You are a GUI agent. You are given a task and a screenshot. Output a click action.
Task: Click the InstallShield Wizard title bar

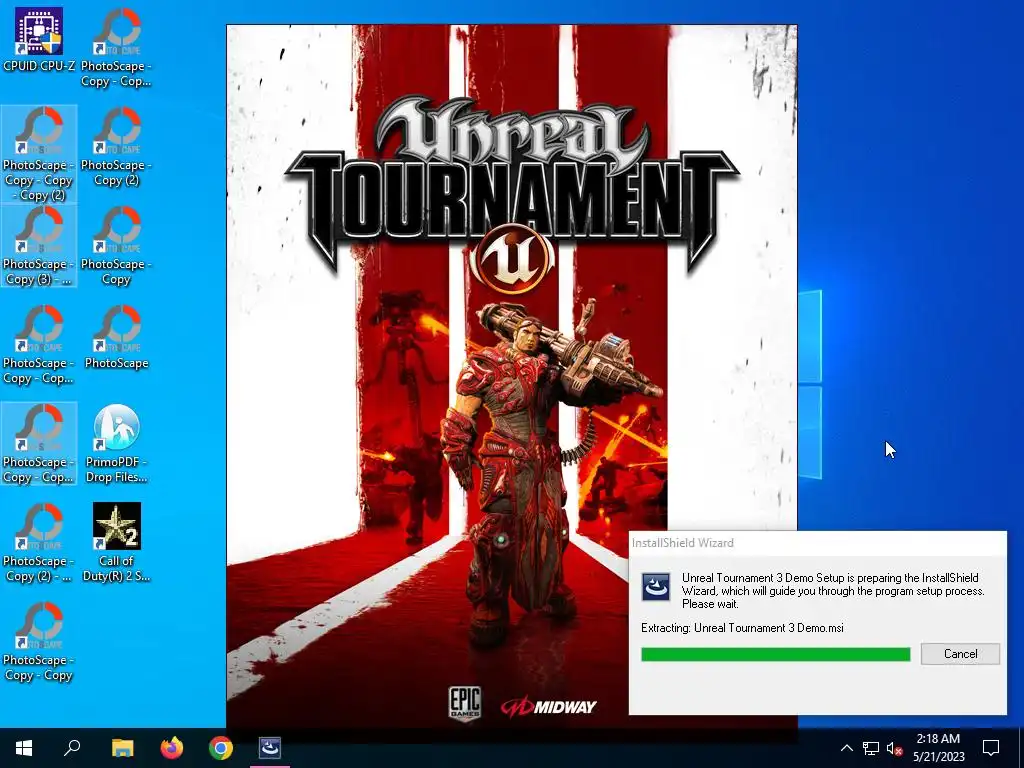pos(818,543)
